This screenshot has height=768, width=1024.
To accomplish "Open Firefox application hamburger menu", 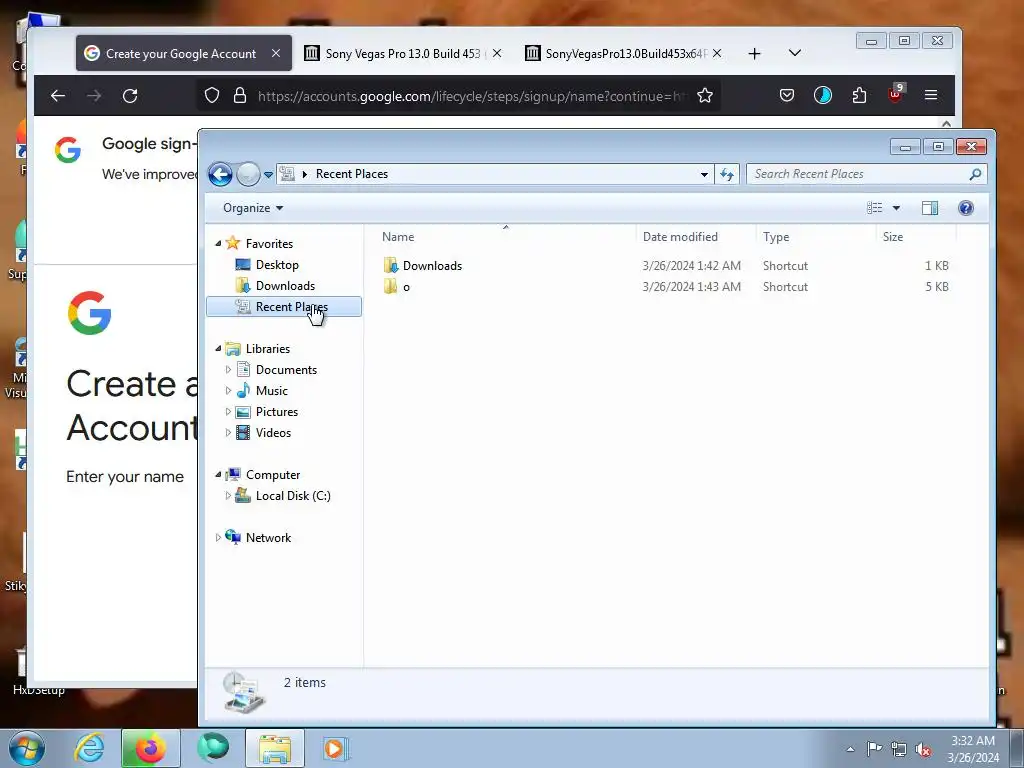I will pyautogui.click(x=931, y=96).
